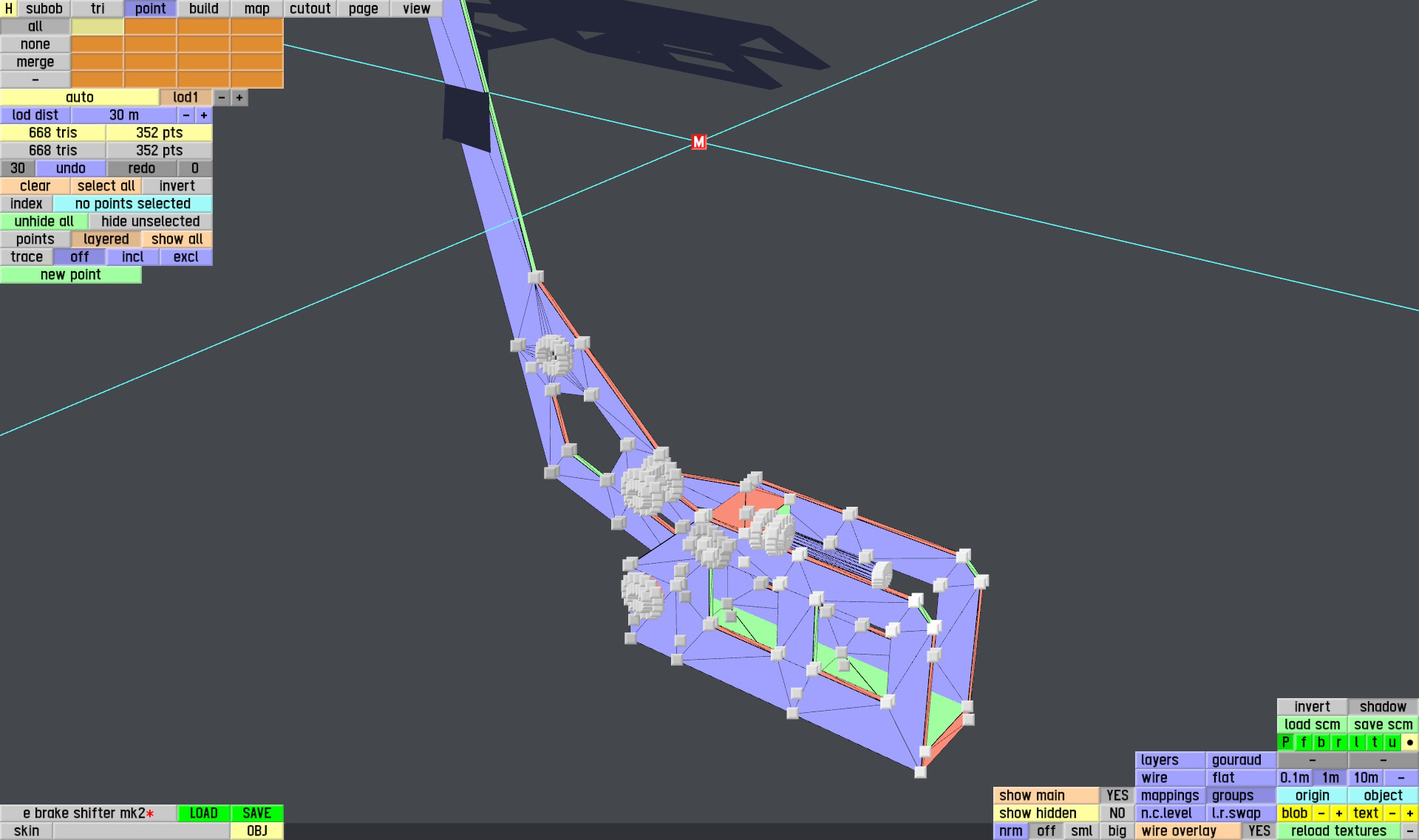Click the black dot view button
Image resolution: width=1419 pixels, height=840 pixels.
point(1409,742)
